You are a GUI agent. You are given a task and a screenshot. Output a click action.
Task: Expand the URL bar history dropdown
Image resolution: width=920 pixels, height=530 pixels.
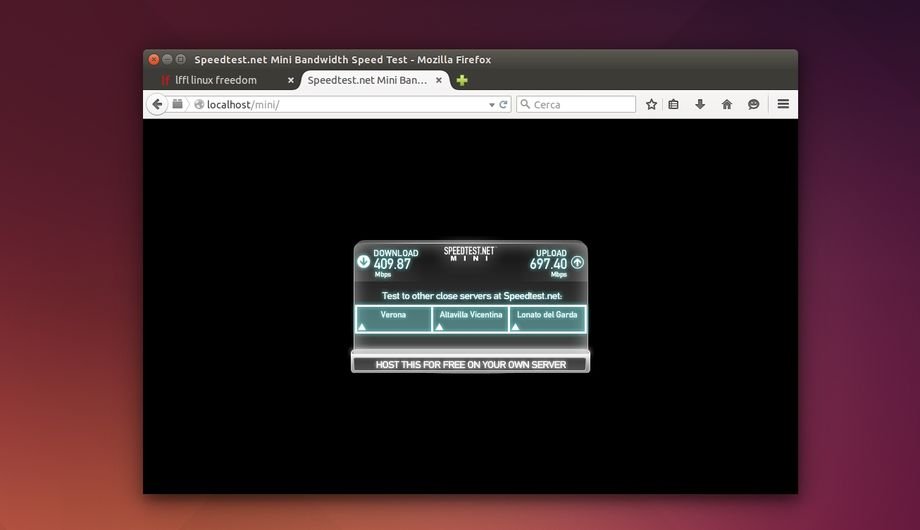coord(491,104)
